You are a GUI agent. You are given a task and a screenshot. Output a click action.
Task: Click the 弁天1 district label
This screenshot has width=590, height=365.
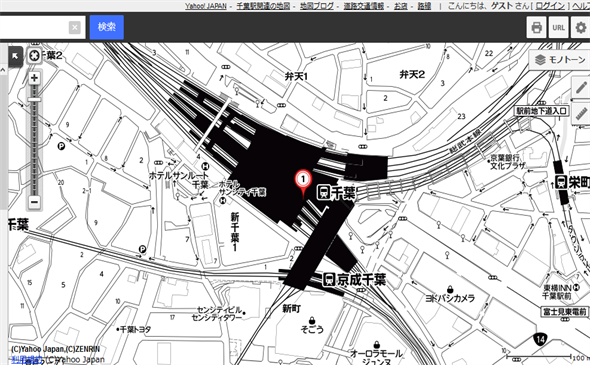296,76
